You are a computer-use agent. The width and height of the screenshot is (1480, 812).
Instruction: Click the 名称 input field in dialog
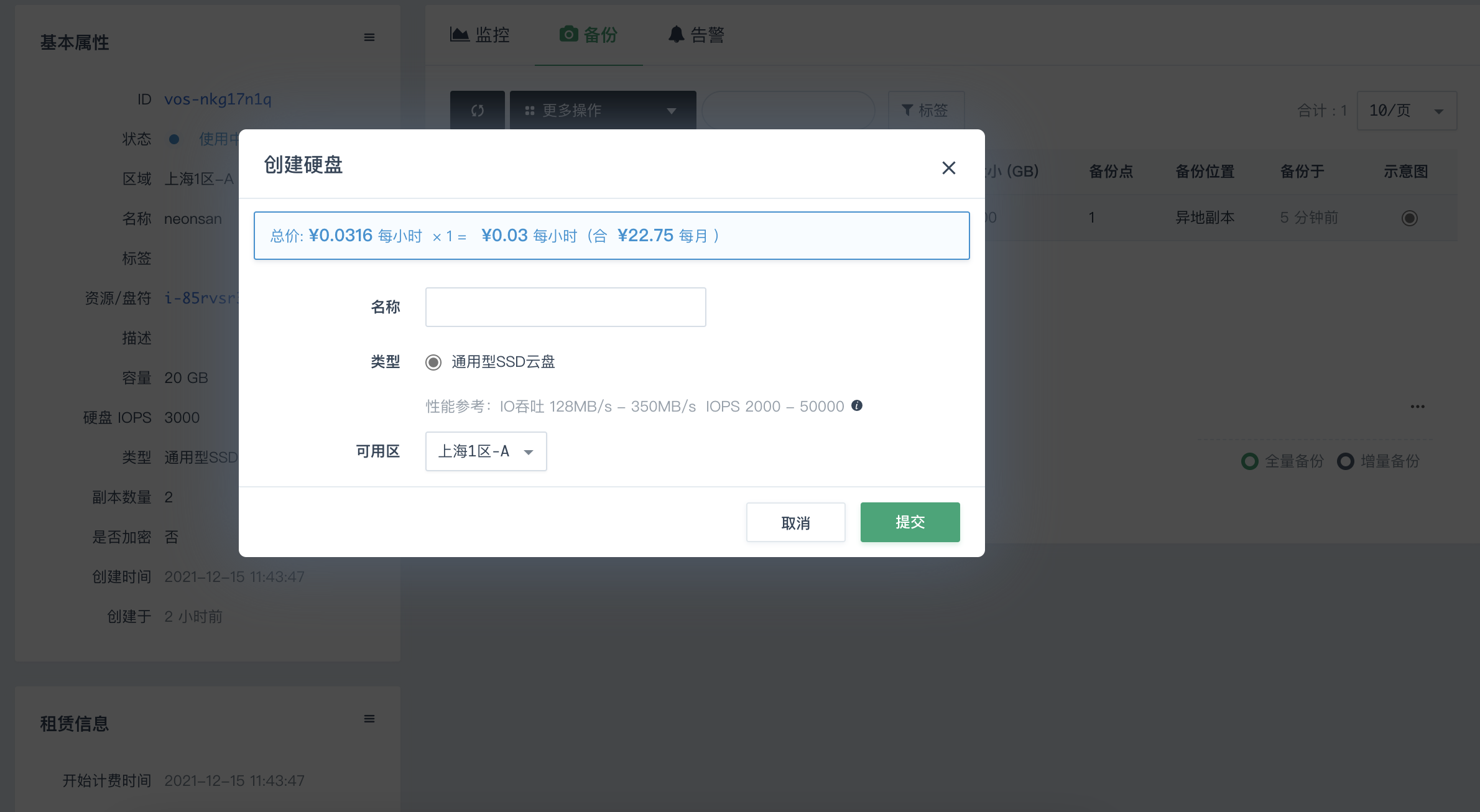[x=565, y=307]
